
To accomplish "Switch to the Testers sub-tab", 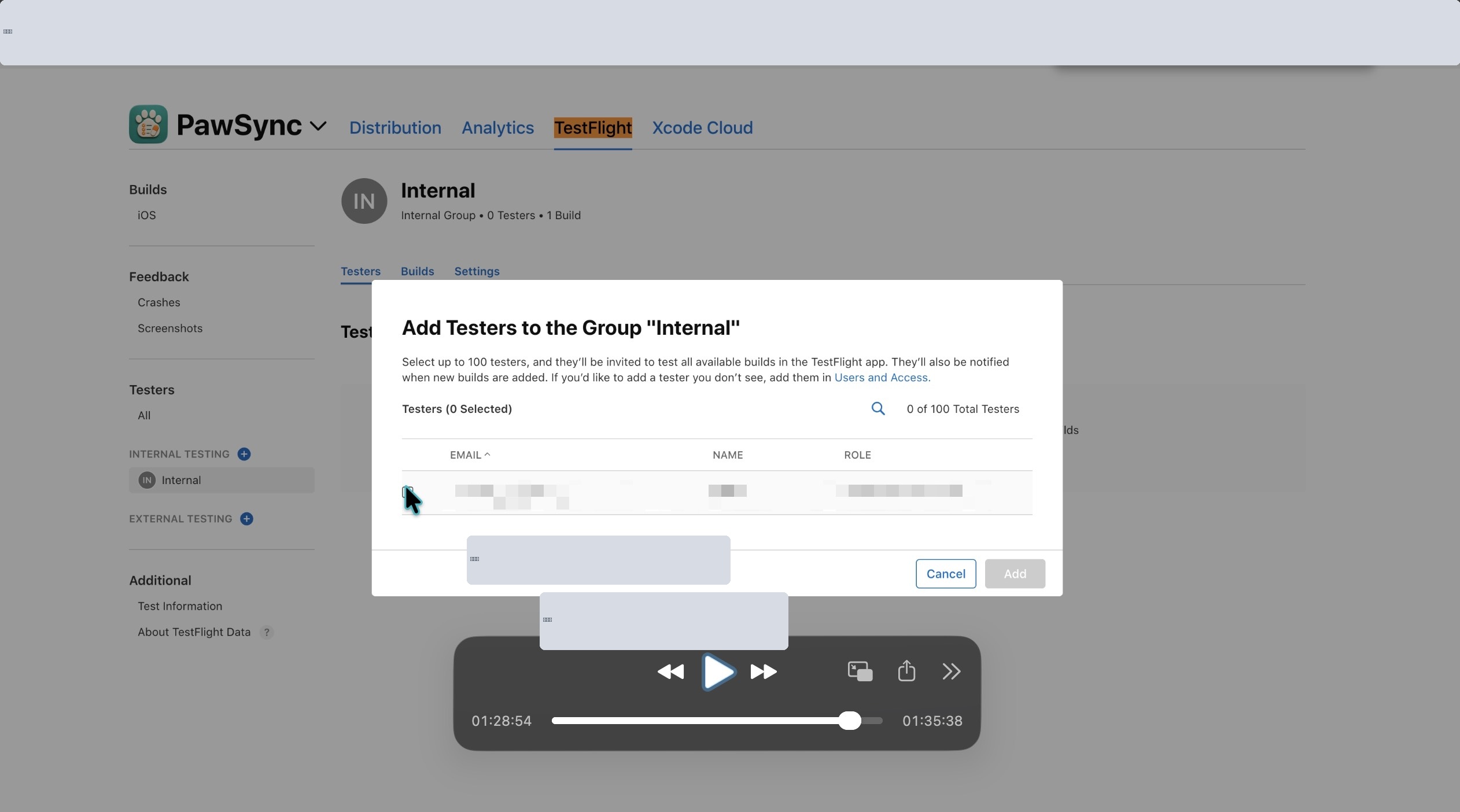I will pos(360,271).
